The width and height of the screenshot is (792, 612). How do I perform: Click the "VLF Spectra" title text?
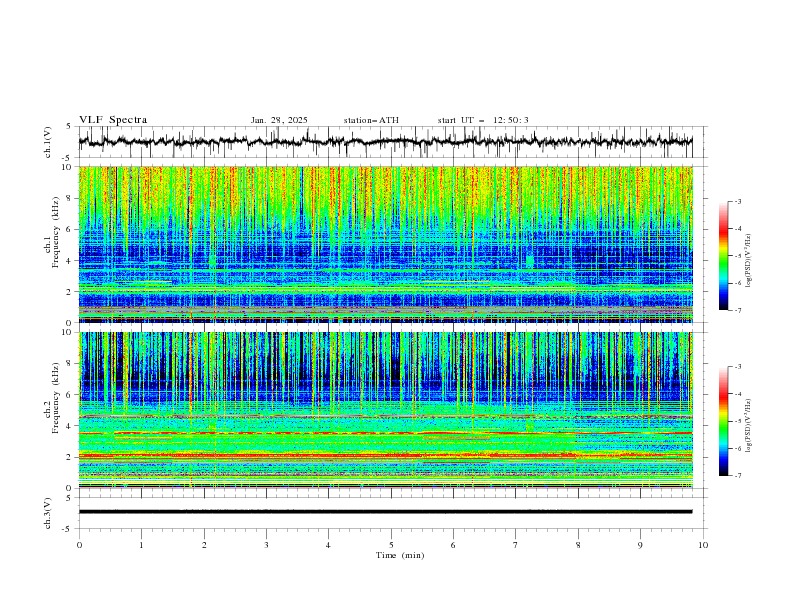[x=113, y=120]
